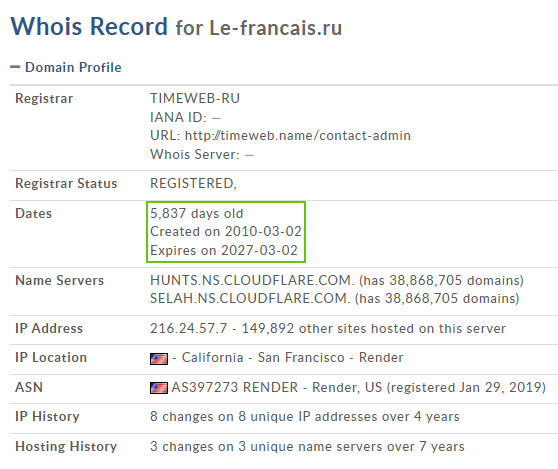Click the timeweb.name/contact-admin URL text
558x469 pixels.
click(x=298, y=136)
